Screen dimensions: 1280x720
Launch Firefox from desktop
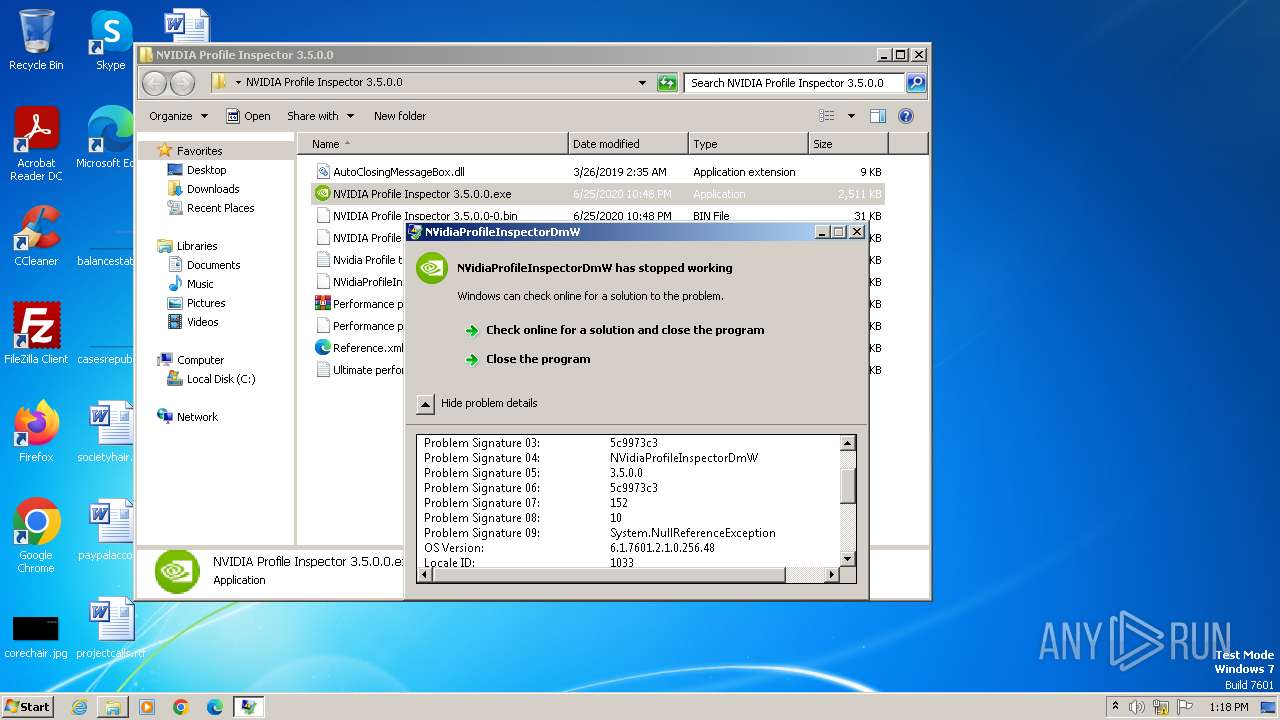[36, 432]
